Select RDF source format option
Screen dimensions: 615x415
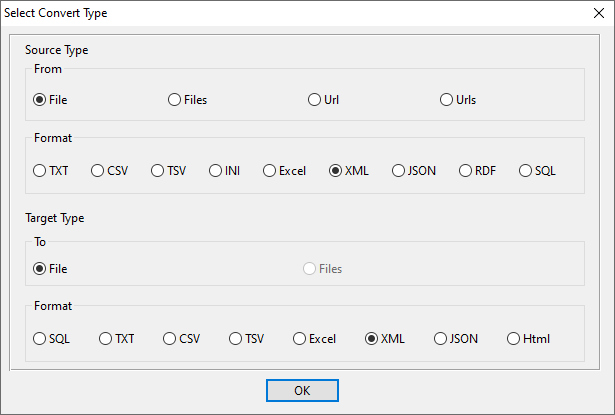pyautogui.click(x=466, y=171)
